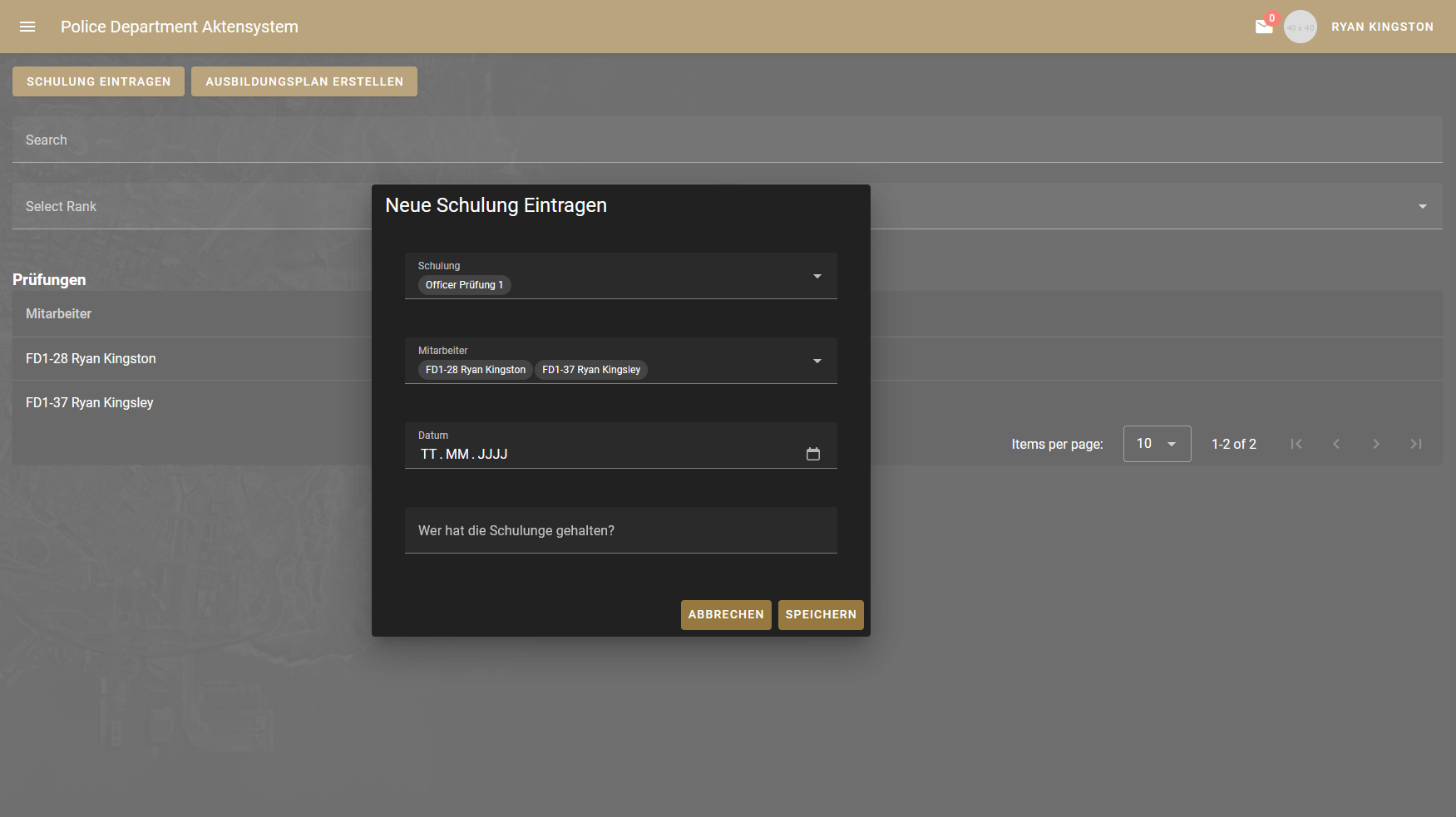This screenshot has width=1456, height=817.
Task: Click the '1-2 of 2' pagination text
Action: tap(1234, 444)
